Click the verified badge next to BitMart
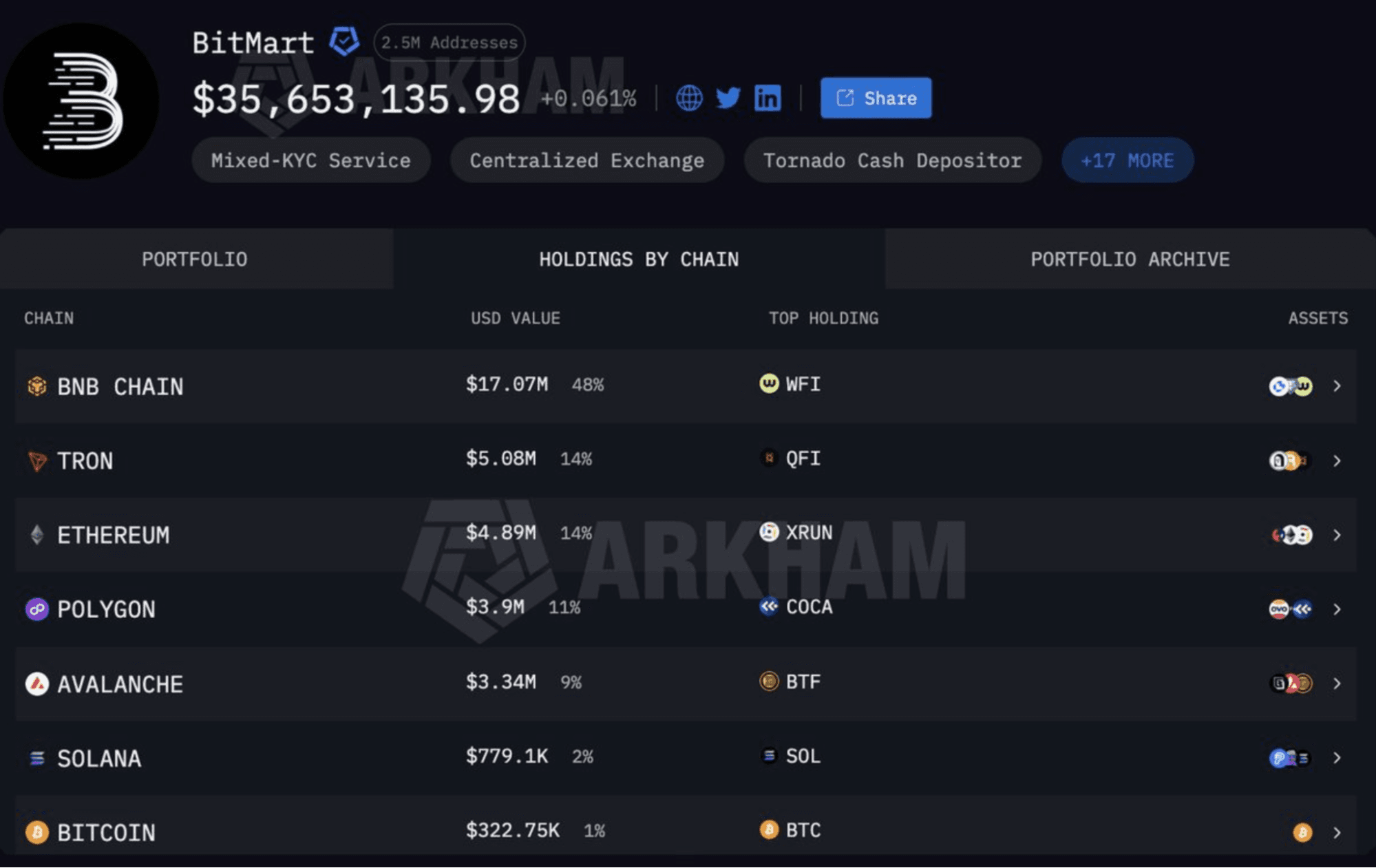This screenshot has width=1376, height=868. 344,42
